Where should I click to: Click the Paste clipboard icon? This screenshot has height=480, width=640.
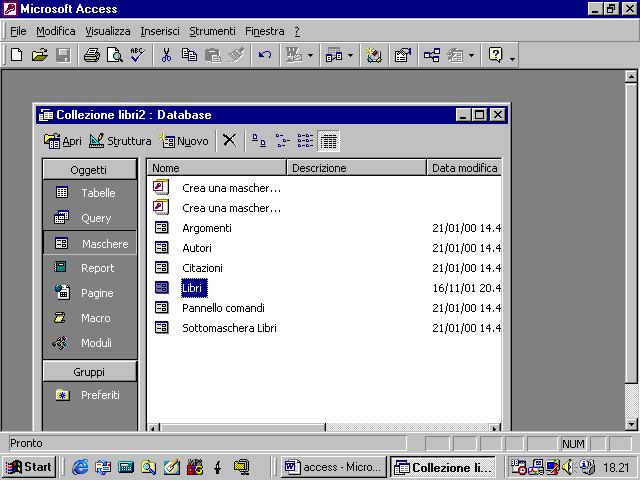tap(213, 55)
